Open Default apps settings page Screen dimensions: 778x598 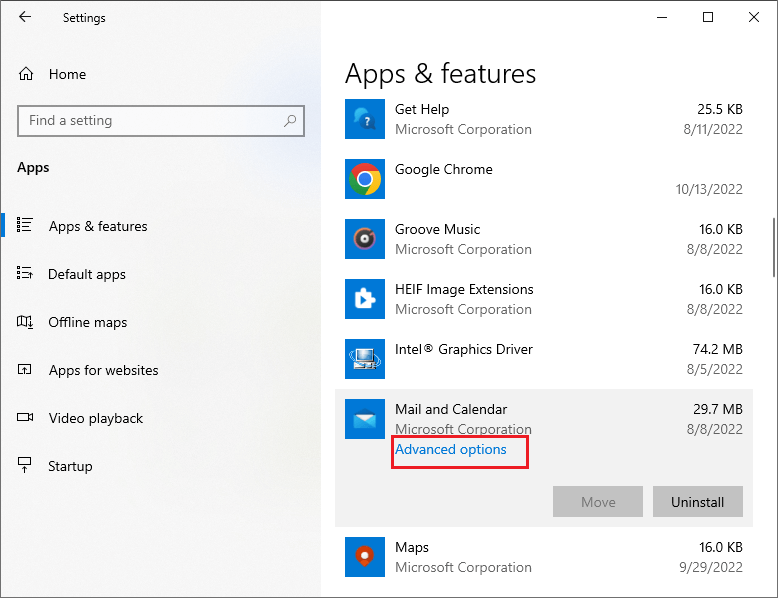pos(87,274)
